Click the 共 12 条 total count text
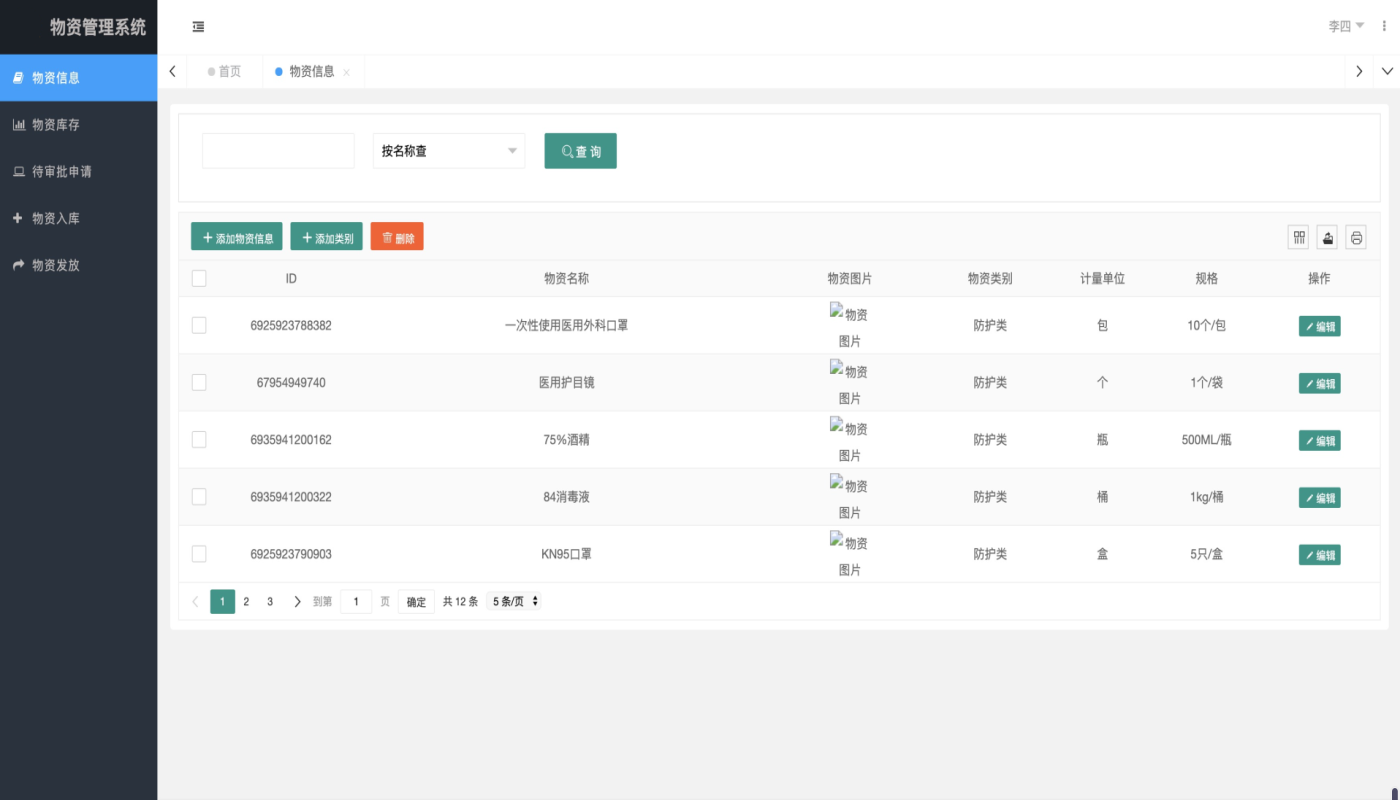The width and height of the screenshot is (1400, 800). 460,602
